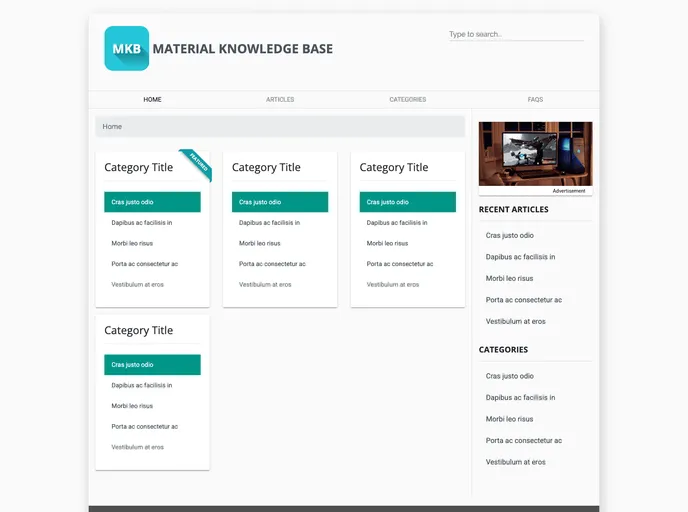Click the Home breadcrumb link
Viewport: 688px width, 512px height.
(x=112, y=126)
